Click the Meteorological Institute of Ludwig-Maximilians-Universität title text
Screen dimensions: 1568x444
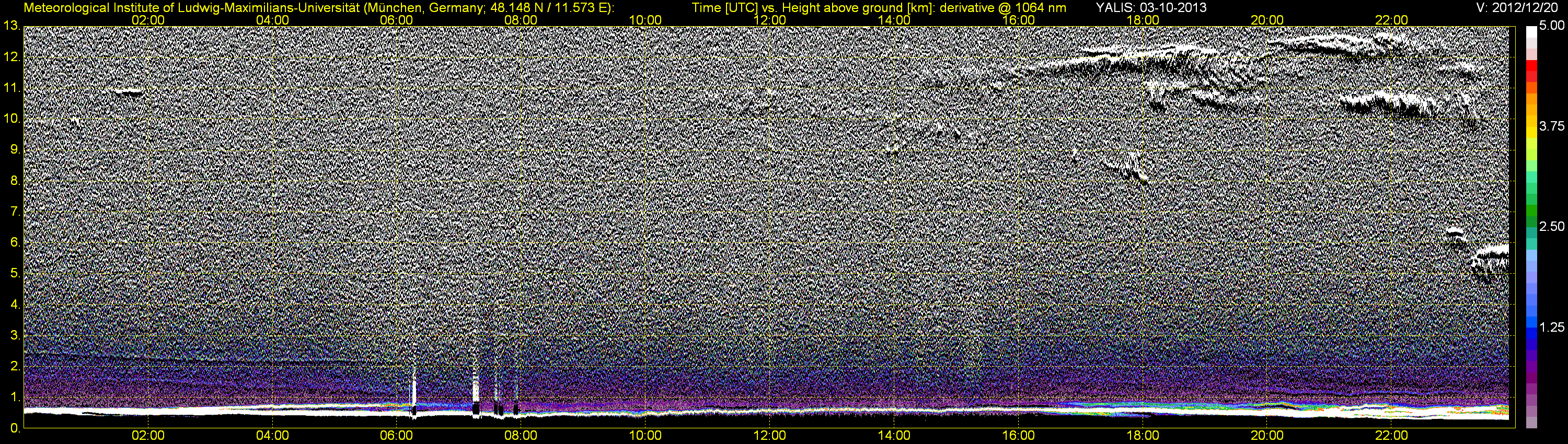318,8
